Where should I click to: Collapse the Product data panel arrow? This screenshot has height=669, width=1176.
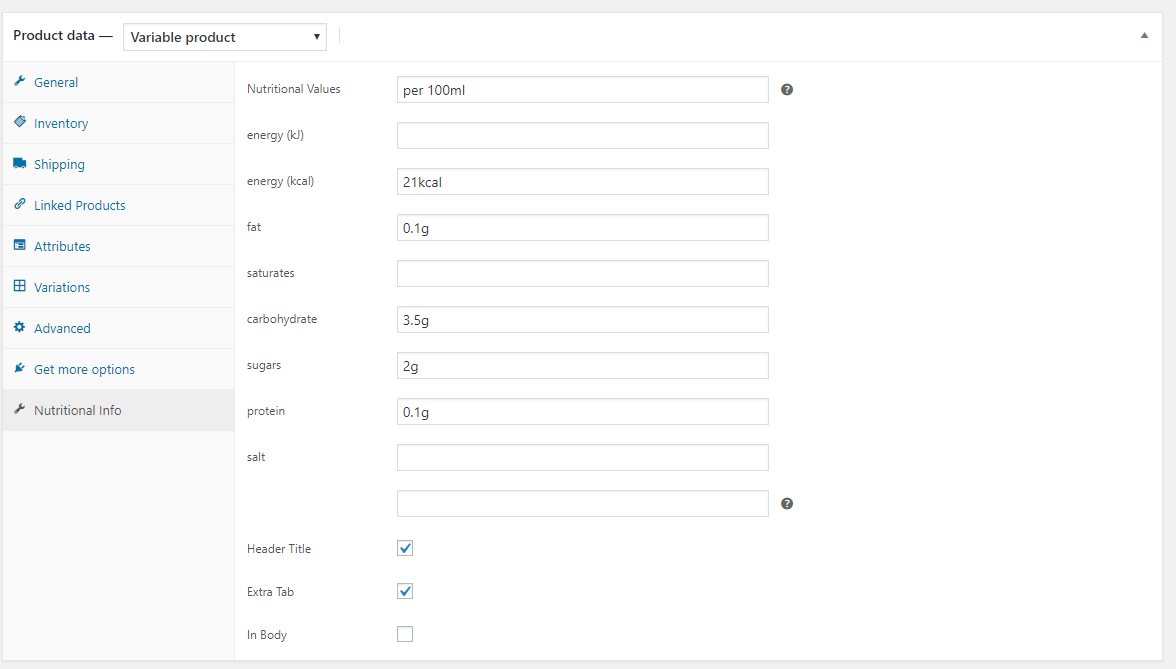[x=1144, y=35]
